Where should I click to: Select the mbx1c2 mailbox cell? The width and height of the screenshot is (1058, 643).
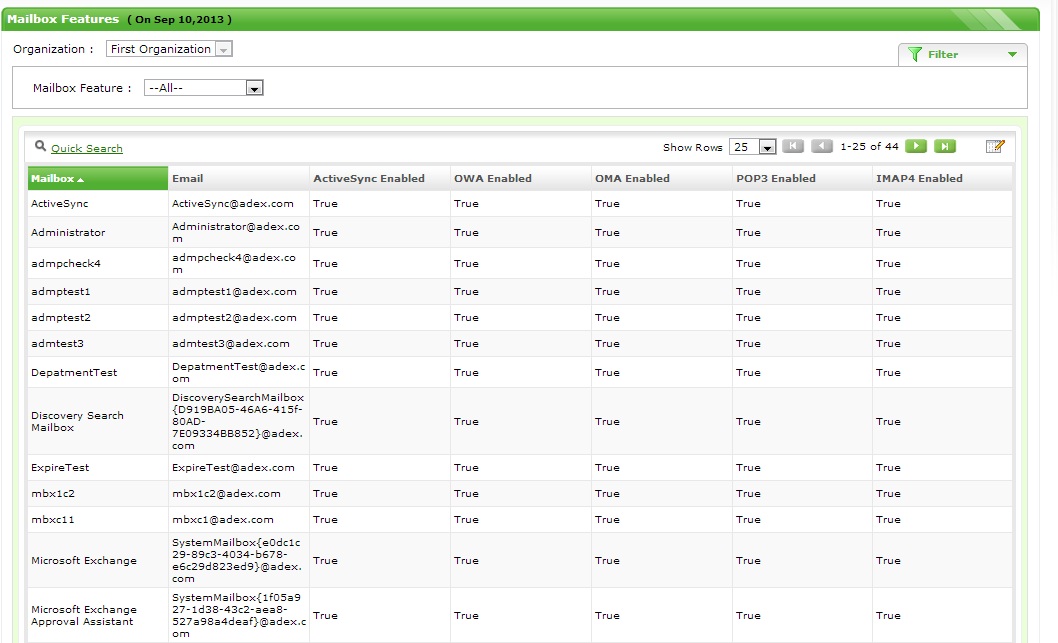point(98,494)
